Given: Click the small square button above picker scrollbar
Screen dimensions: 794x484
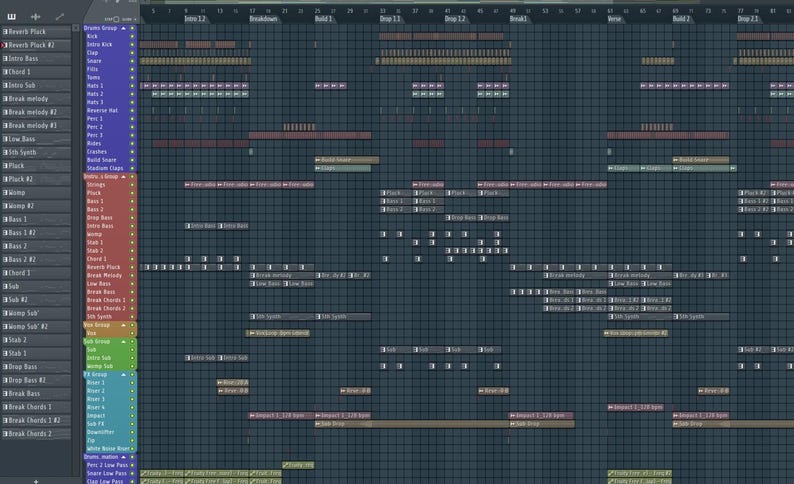Looking at the screenshot, I should (x=76, y=28).
